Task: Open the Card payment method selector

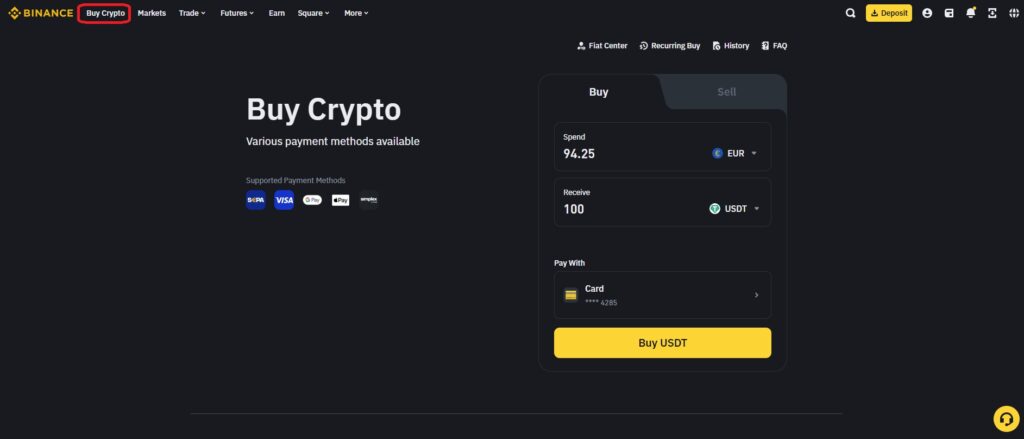Action: click(x=662, y=295)
